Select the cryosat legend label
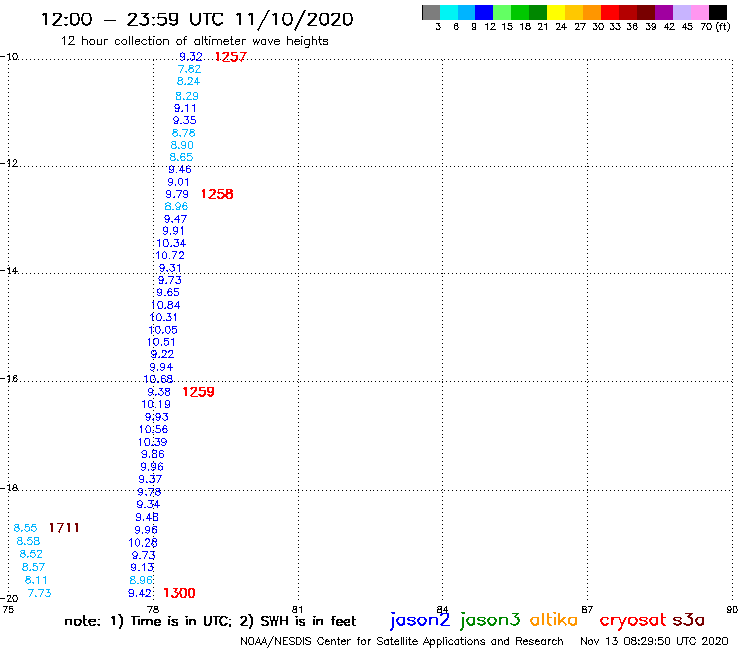This screenshot has height=650, width=740. [x=632, y=620]
